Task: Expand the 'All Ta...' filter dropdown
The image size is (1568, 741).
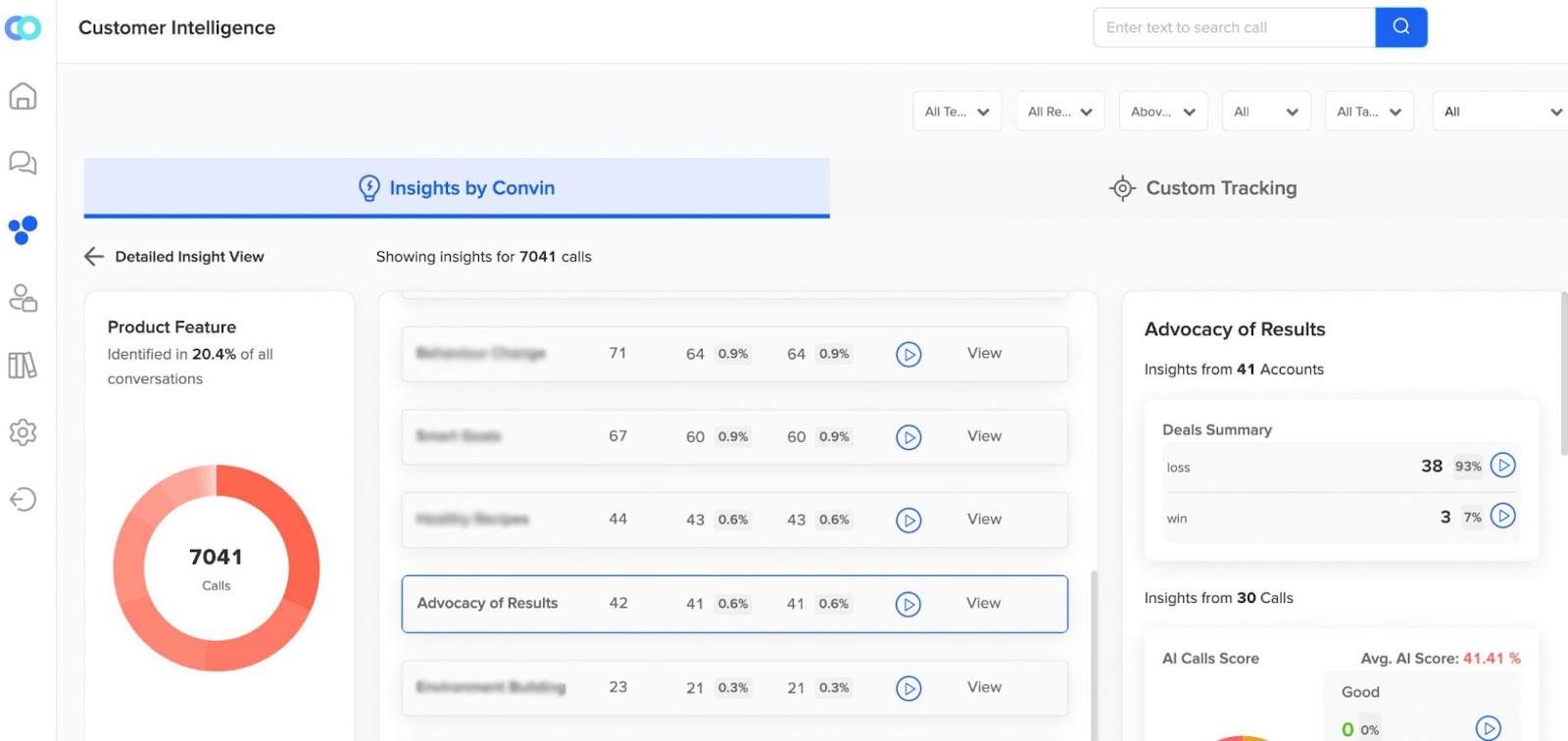Action: coord(1369,112)
